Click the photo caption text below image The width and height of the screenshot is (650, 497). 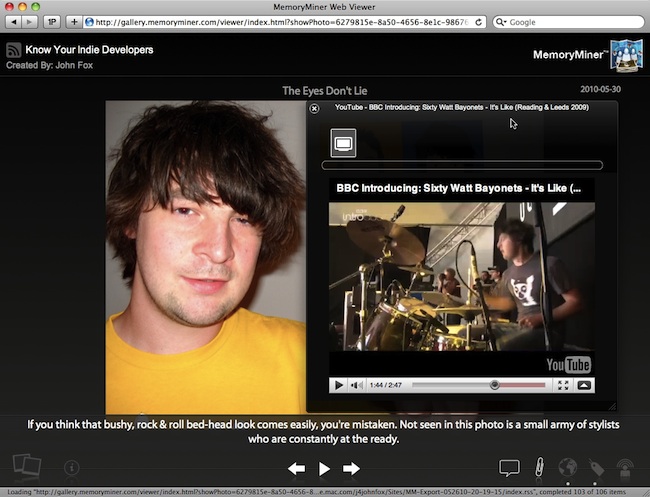(323, 432)
